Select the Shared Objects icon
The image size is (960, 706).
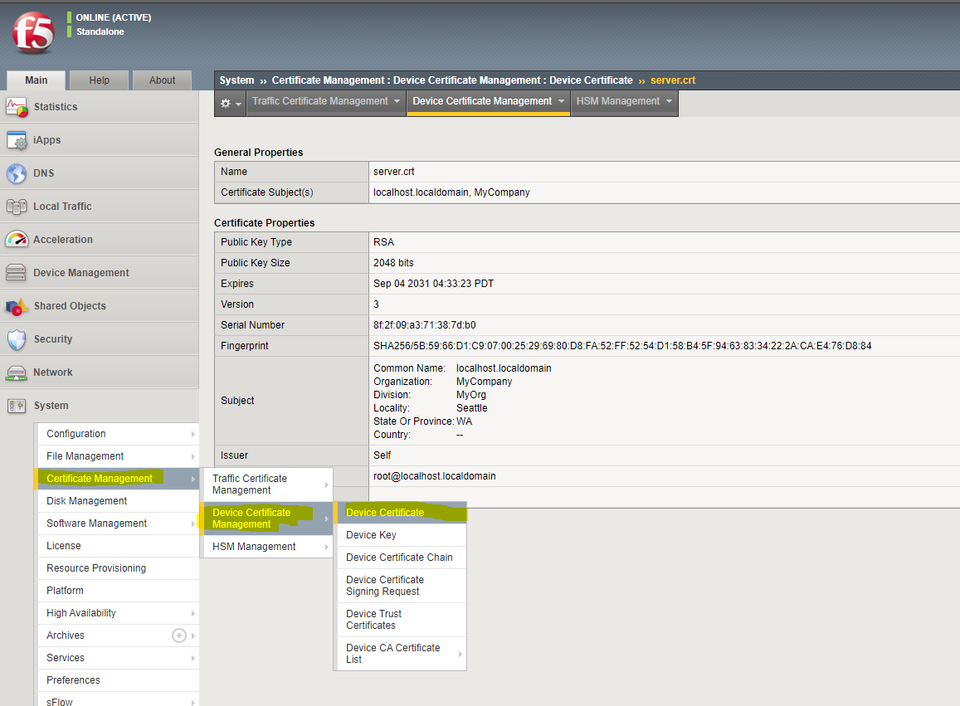click(x=16, y=306)
